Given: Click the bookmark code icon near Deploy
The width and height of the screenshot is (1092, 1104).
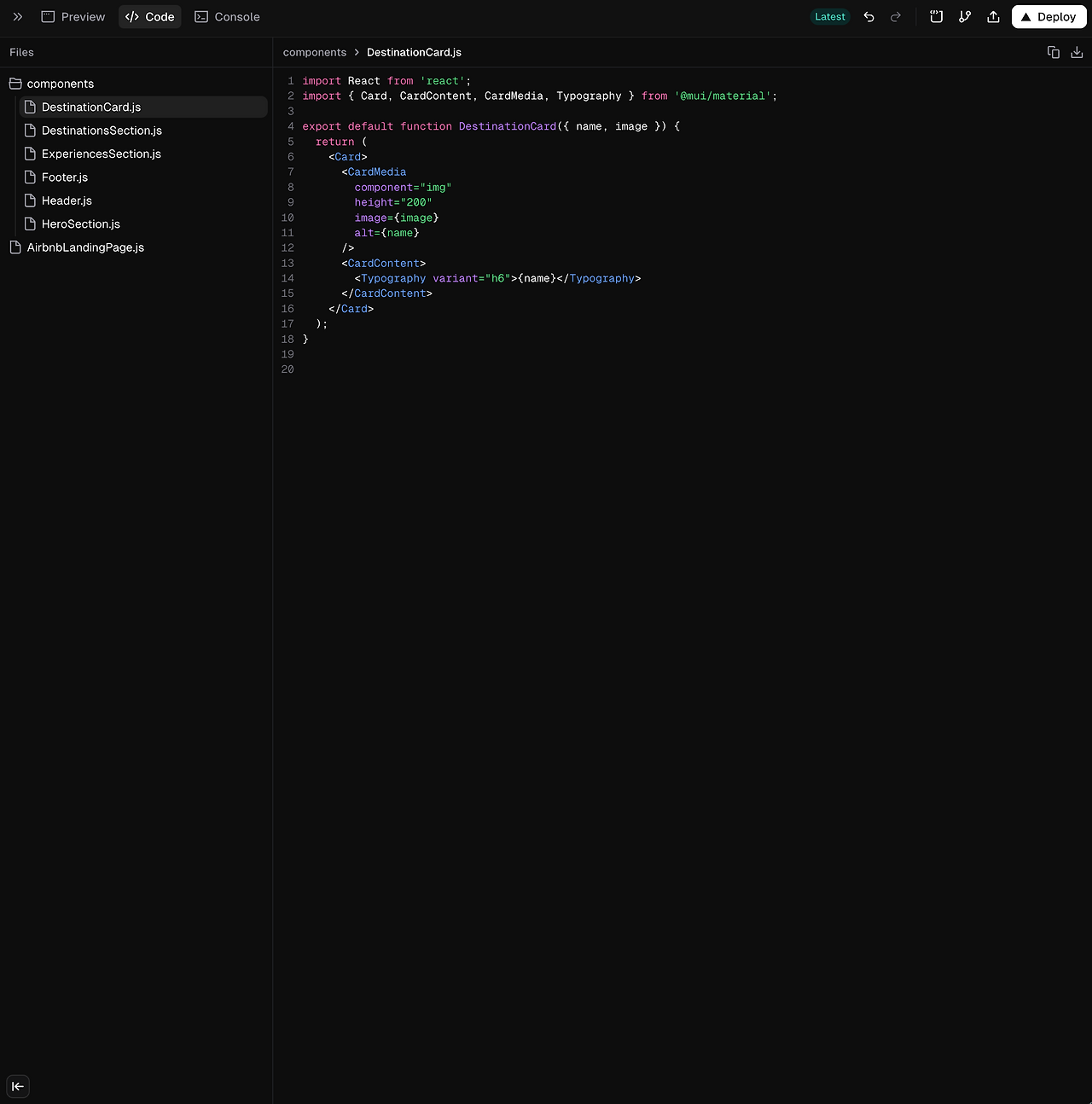Looking at the screenshot, I should 936,16.
